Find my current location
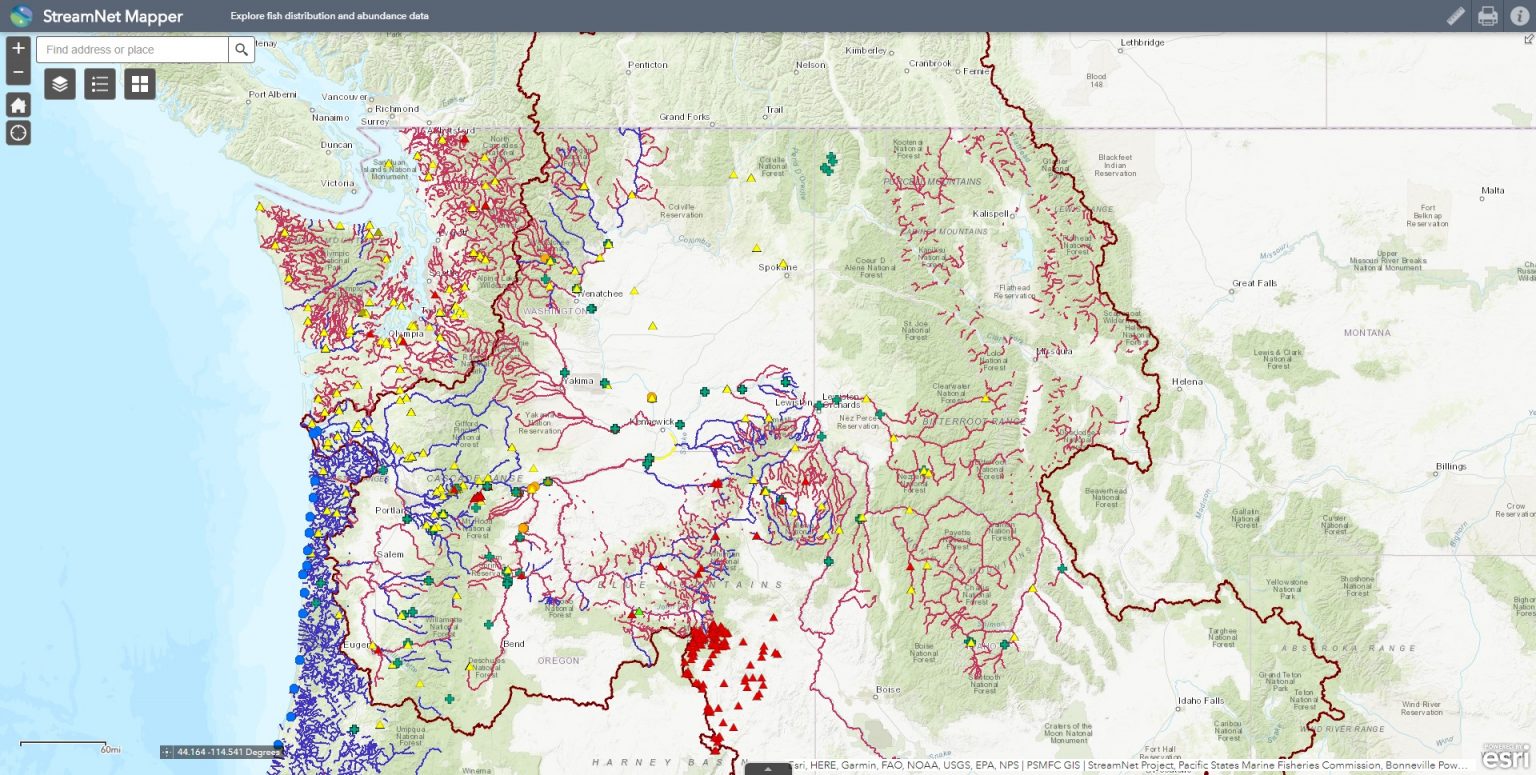The width and height of the screenshot is (1536, 775). coord(18,133)
